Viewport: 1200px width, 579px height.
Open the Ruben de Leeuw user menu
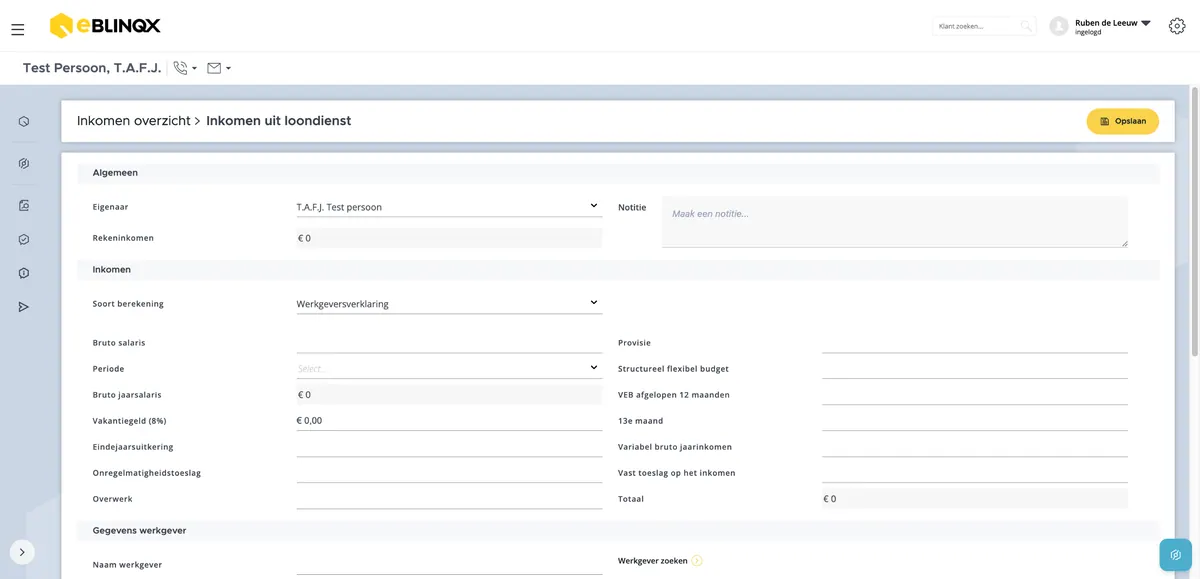pos(1112,26)
